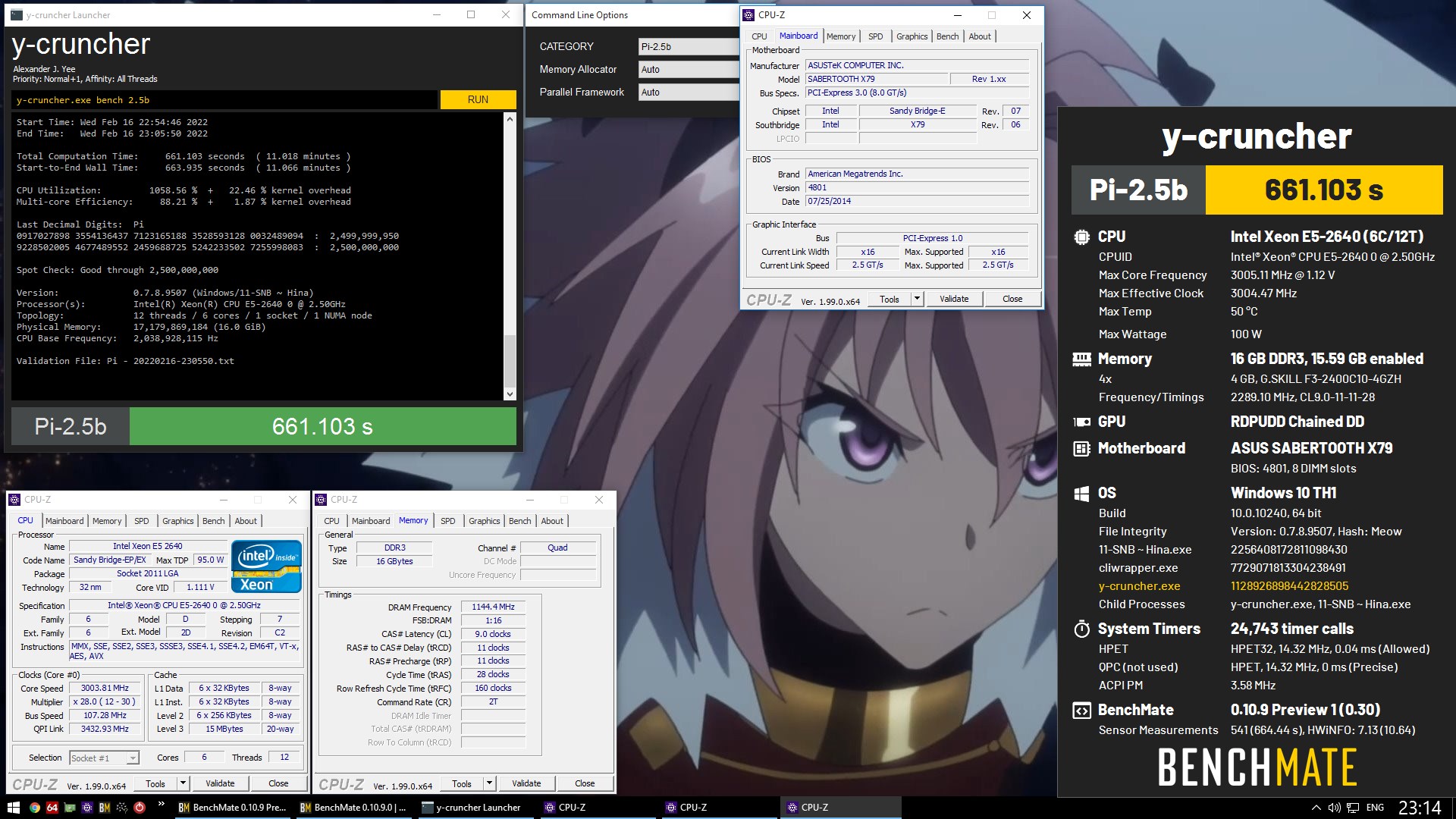Viewport: 1456px width, 819px height.
Task: Open the Graphics tab in the Mainboard CPU-Z window
Action: (912, 36)
